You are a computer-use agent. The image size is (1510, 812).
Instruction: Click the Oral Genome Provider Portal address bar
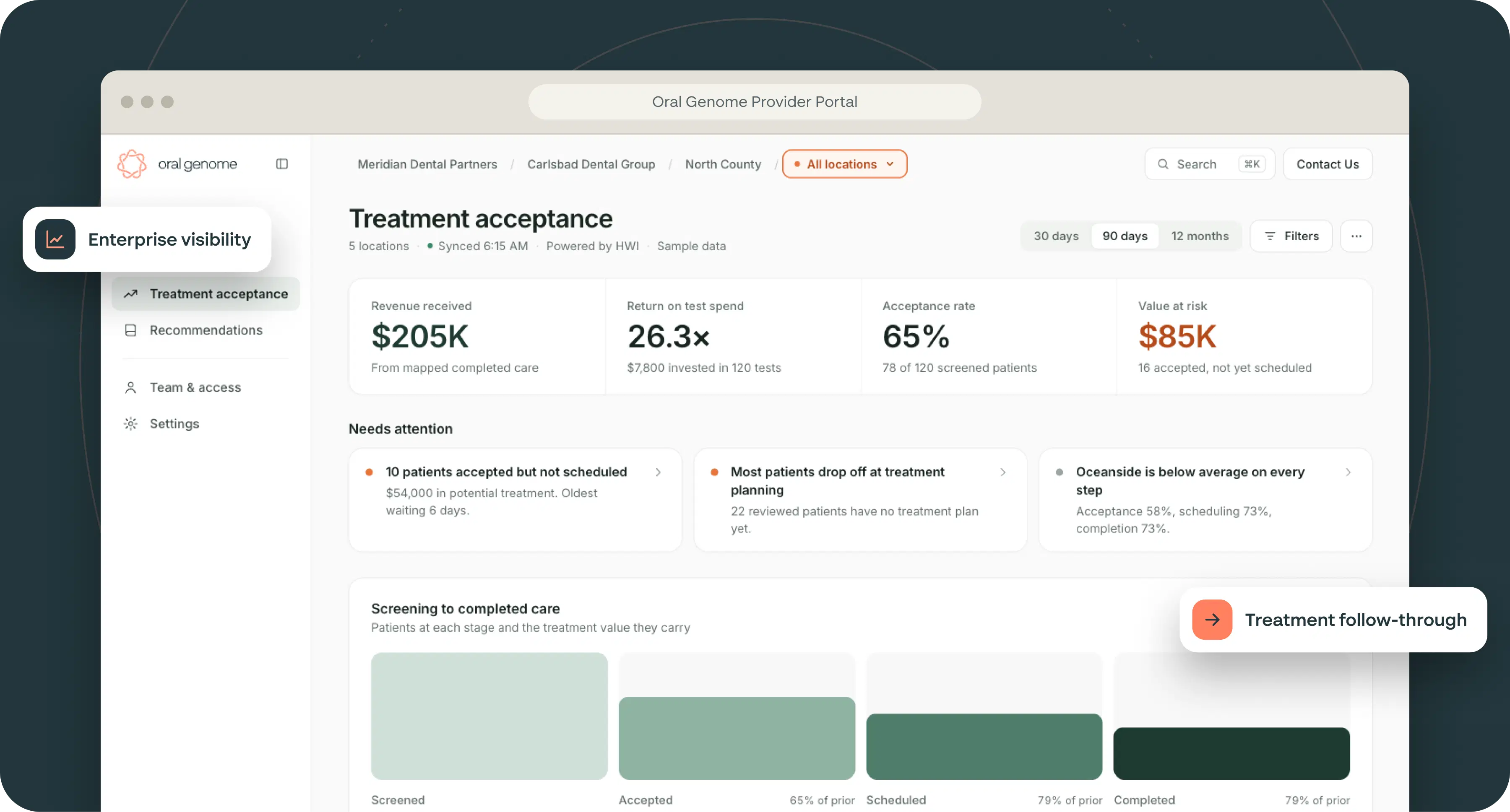(x=755, y=102)
